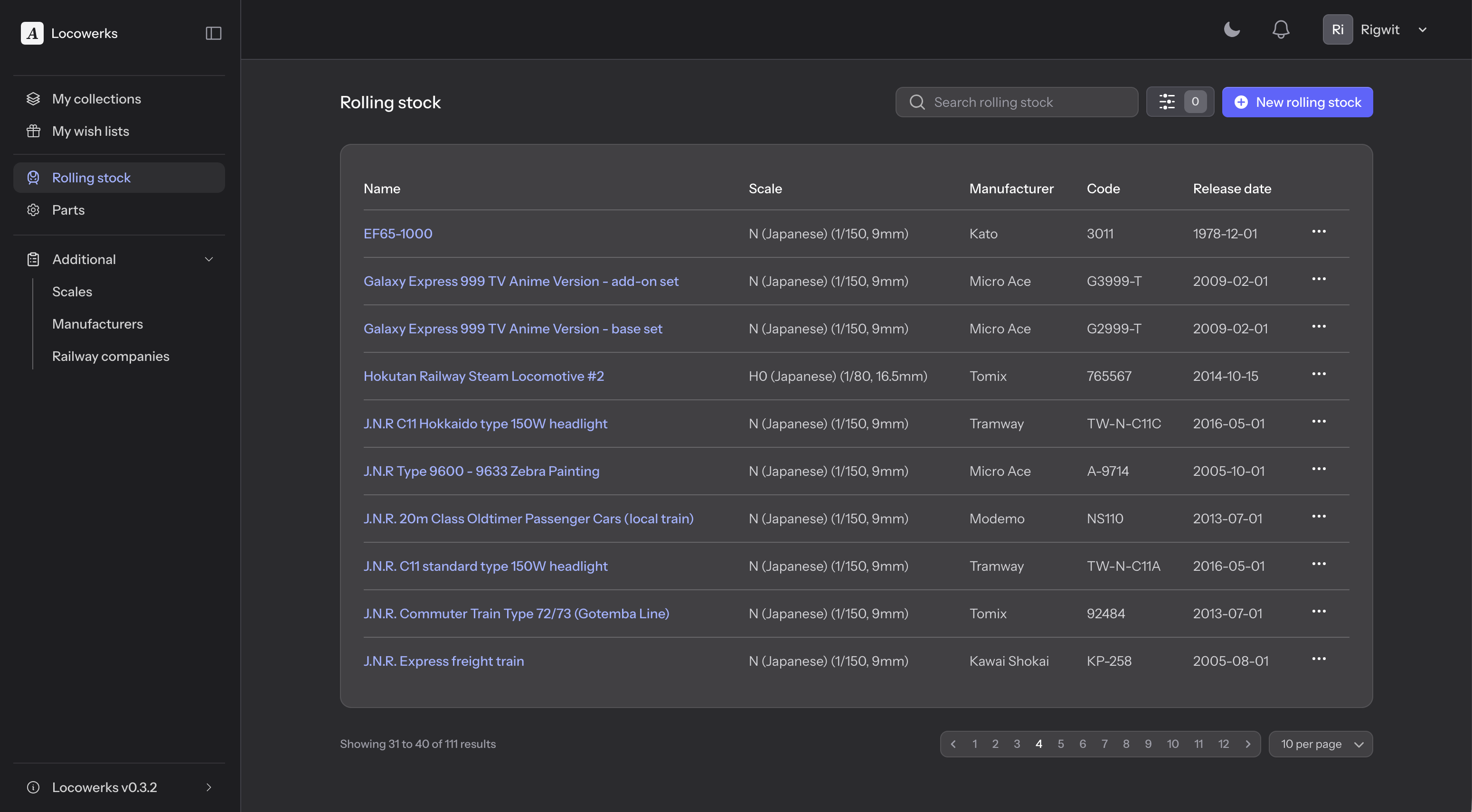This screenshot has height=812, width=1472.
Task: Go to page 5
Action: pos(1061,744)
